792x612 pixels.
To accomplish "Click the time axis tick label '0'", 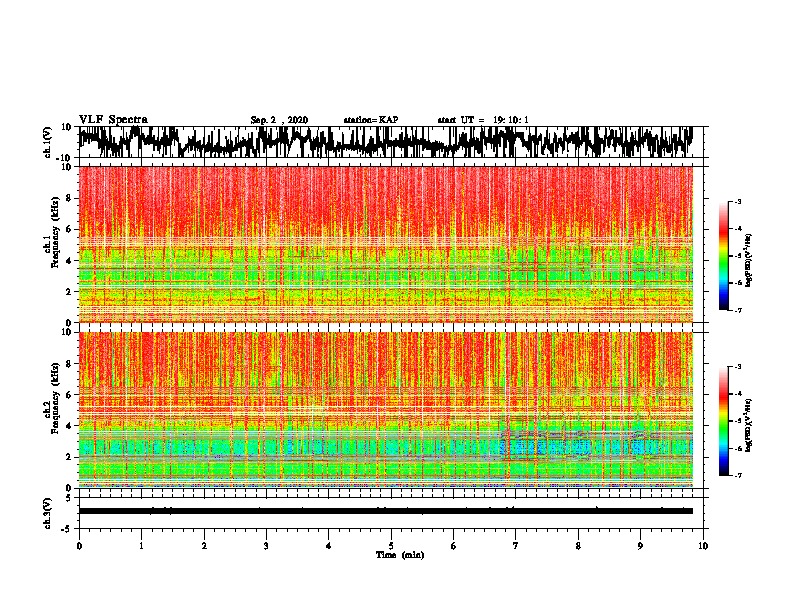I will click(79, 546).
